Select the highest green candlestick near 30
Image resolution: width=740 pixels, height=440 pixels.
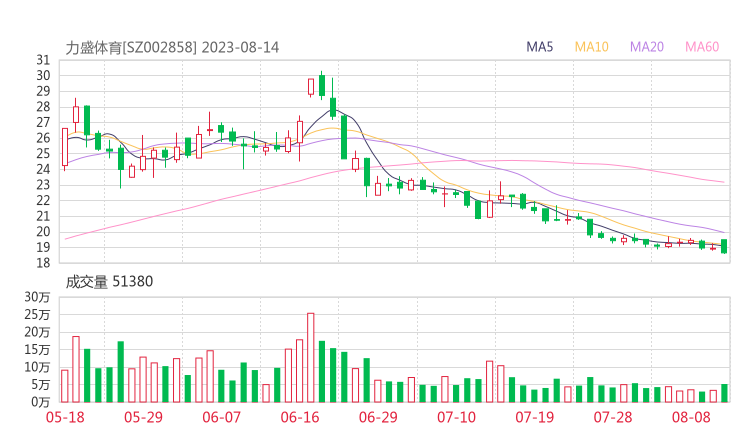[x=322, y=85]
